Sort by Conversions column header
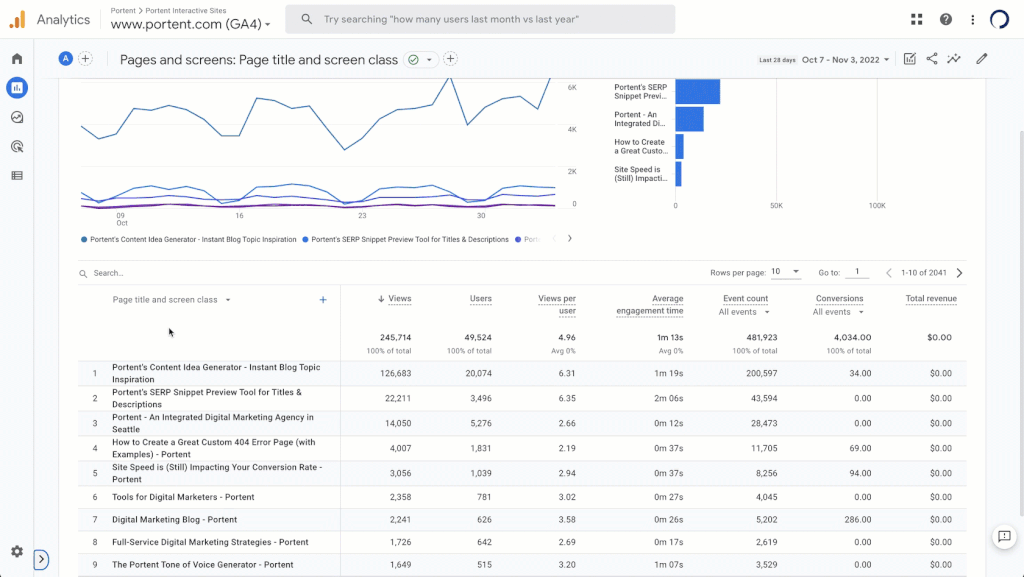The width and height of the screenshot is (1024, 577). tap(839, 298)
